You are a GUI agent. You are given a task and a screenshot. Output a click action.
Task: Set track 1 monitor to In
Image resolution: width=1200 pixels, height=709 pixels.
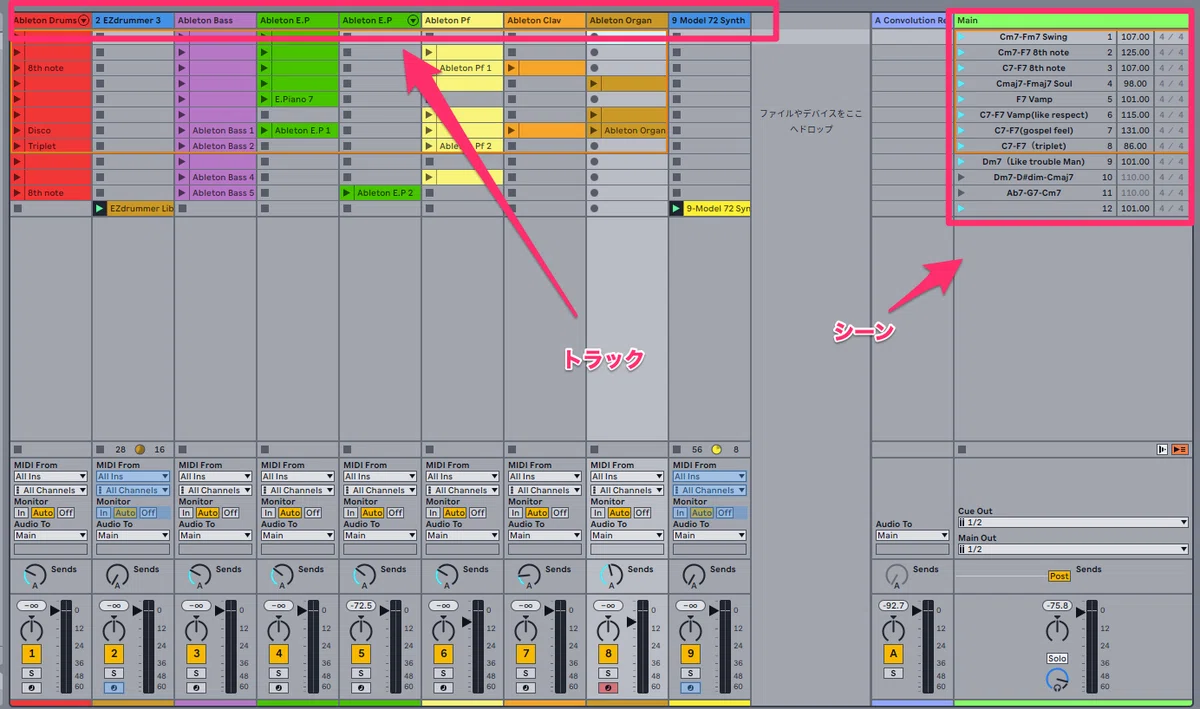point(20,513)
